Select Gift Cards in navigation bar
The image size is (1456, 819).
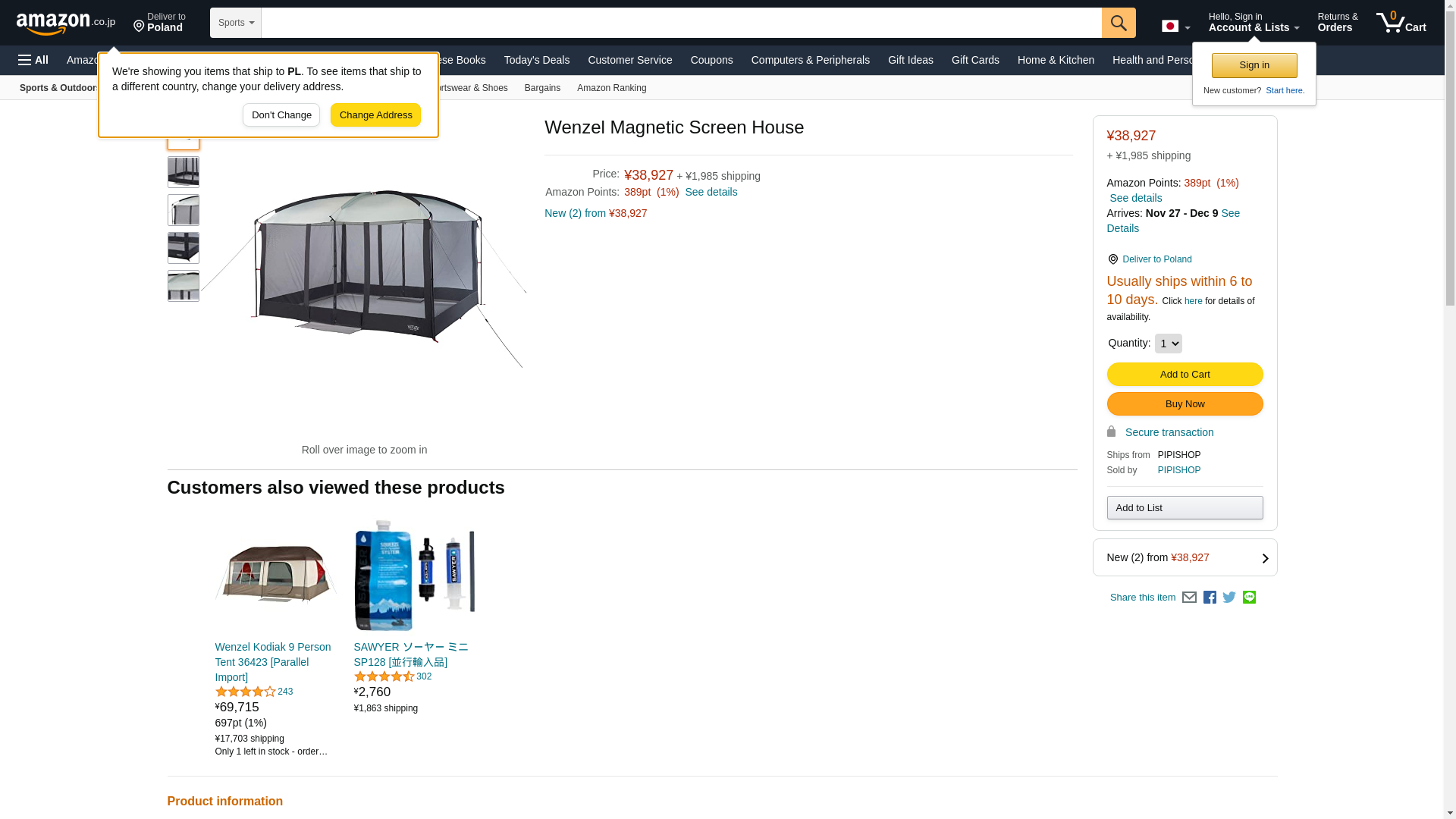point(975,60)
